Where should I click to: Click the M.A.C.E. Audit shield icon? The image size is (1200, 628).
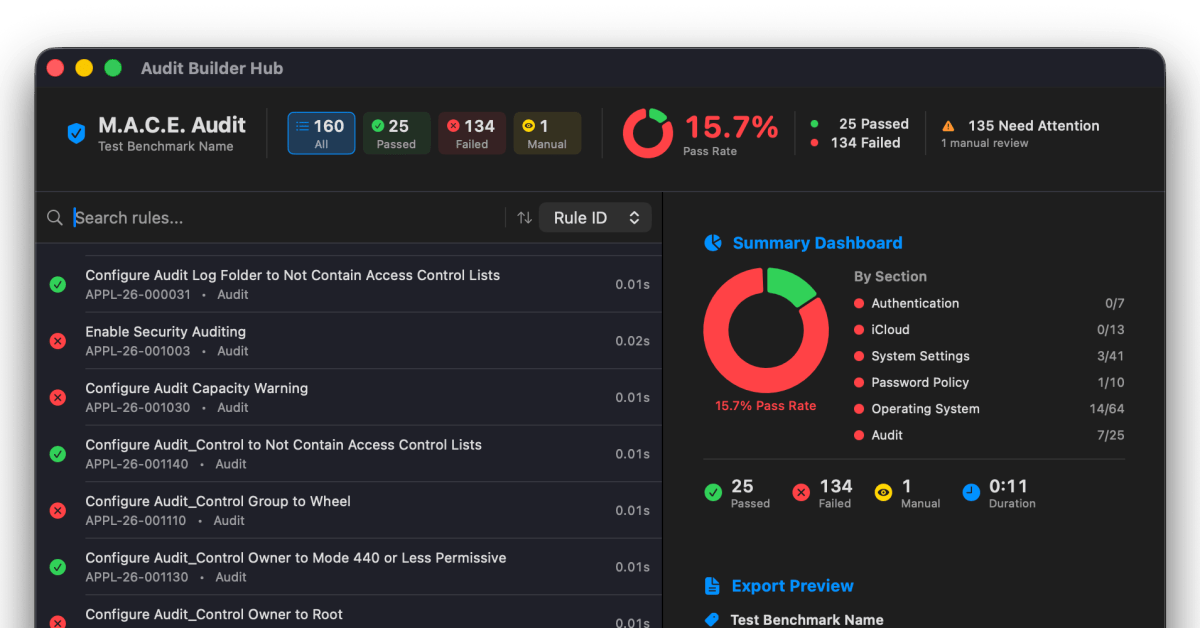click(x=76, y=134)
